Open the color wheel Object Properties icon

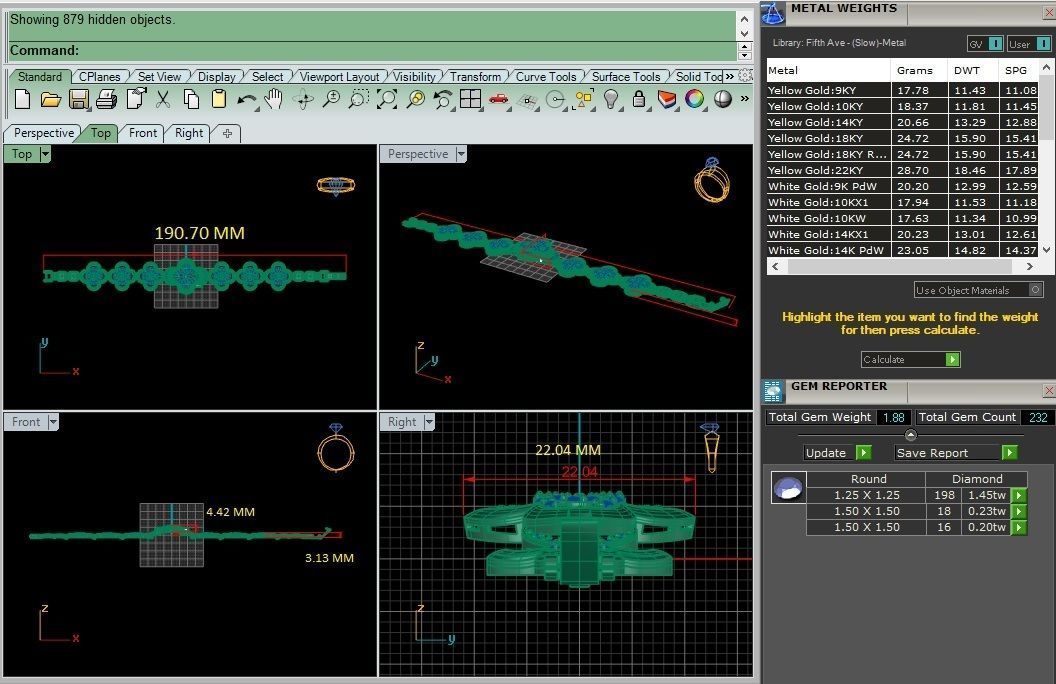pos(694,100)
